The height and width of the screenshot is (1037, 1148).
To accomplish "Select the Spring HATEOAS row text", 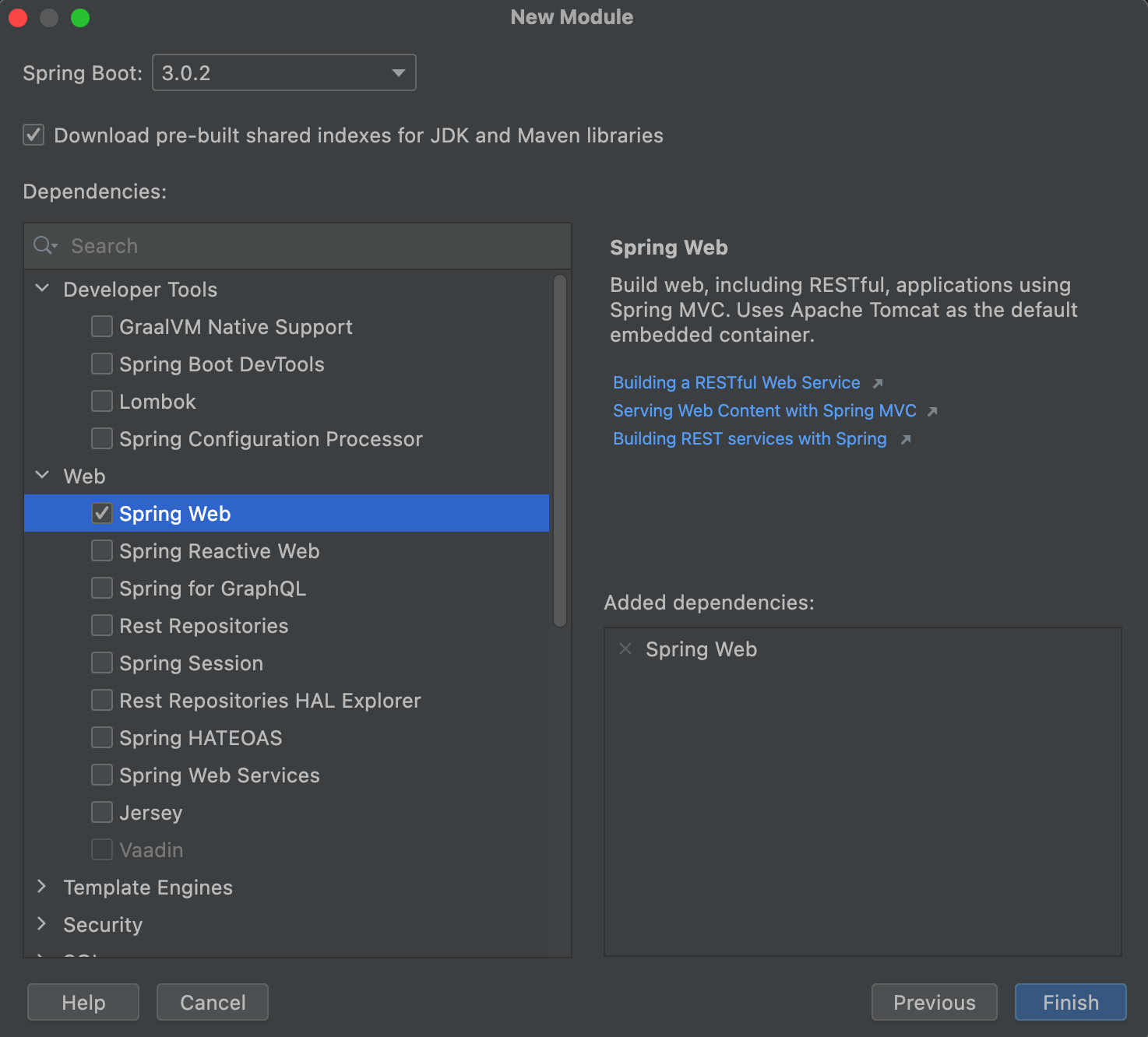I will click(x=201, y=738).
